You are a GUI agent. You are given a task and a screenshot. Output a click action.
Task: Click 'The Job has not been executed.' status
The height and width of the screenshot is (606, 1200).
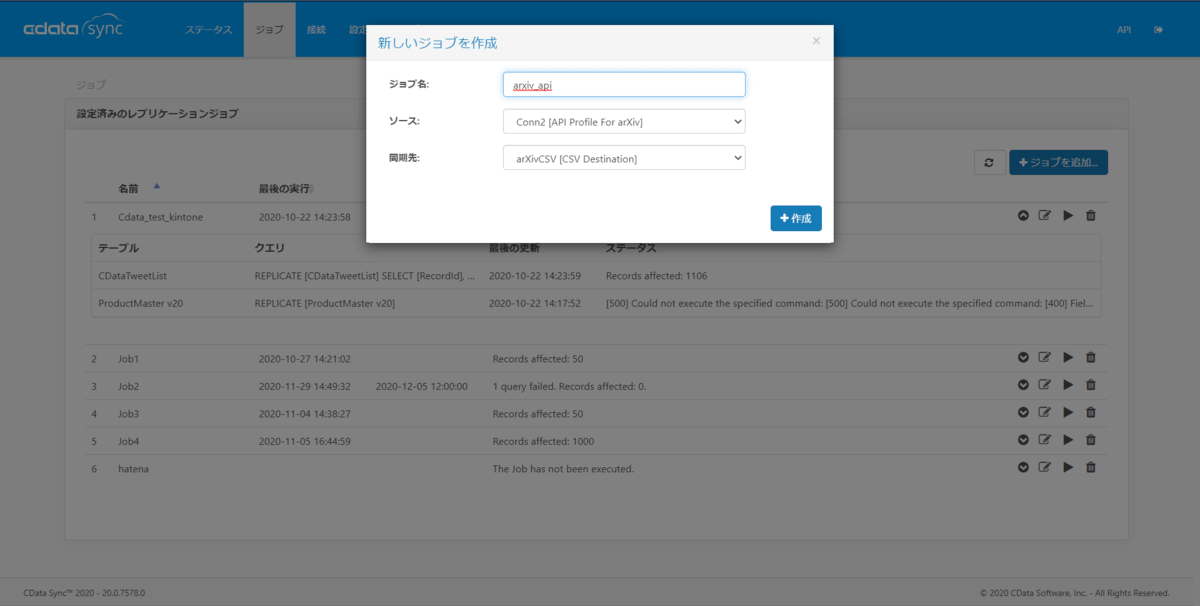tap(563, 468)
